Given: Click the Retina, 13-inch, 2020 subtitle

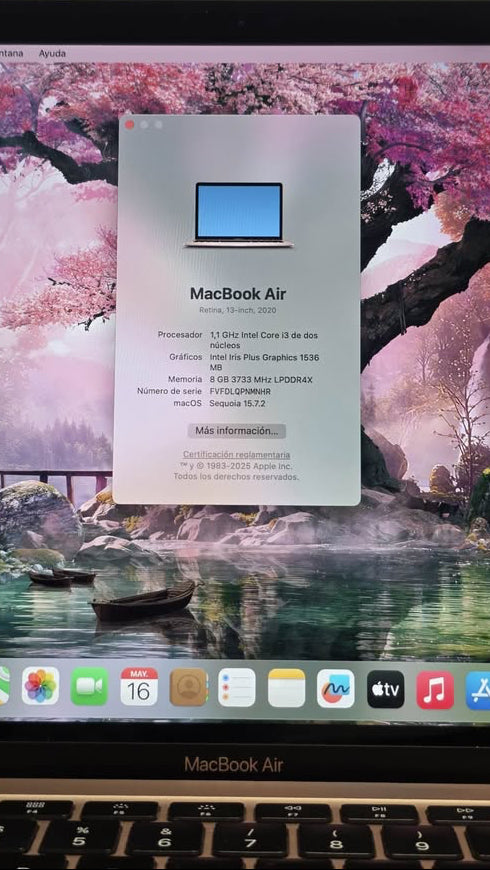Looking at the screenshot, I should click(x=238, y=310).
